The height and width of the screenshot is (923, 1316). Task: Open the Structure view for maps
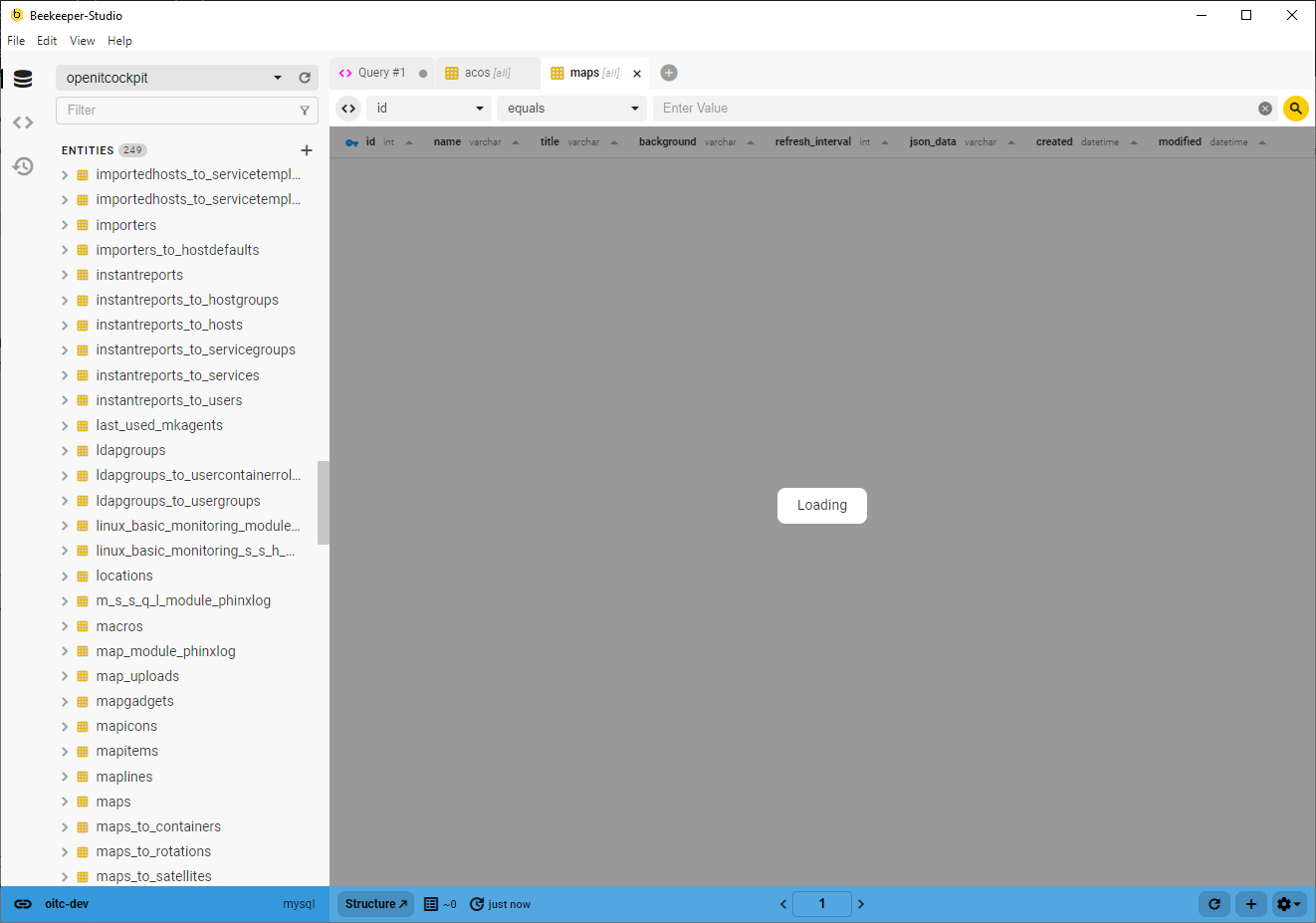coord(374,904)
